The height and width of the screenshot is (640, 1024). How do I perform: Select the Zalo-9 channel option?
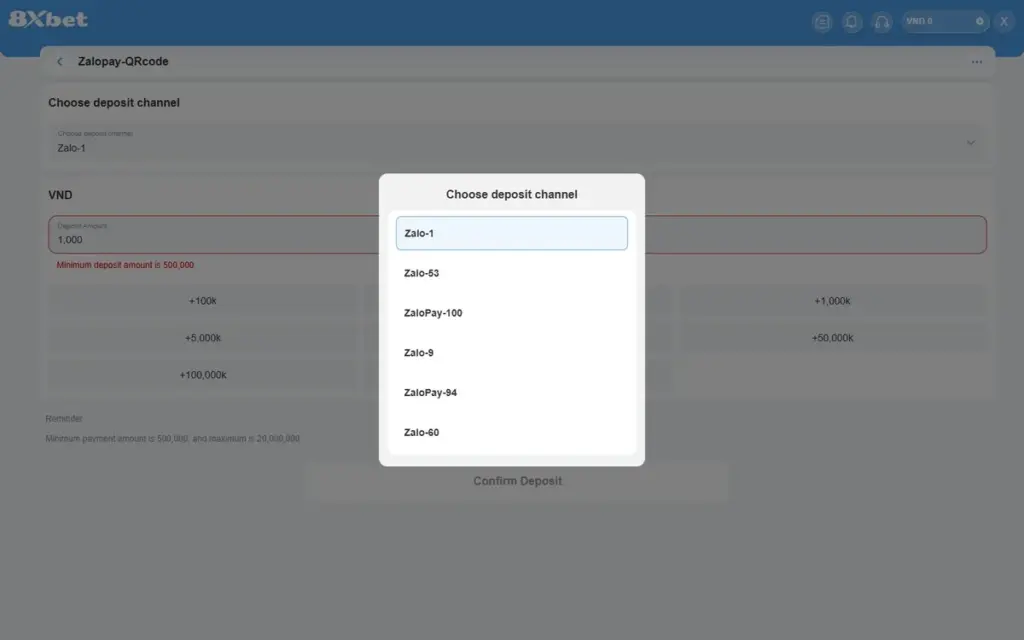pyautogui.click(x=511, y=353)
